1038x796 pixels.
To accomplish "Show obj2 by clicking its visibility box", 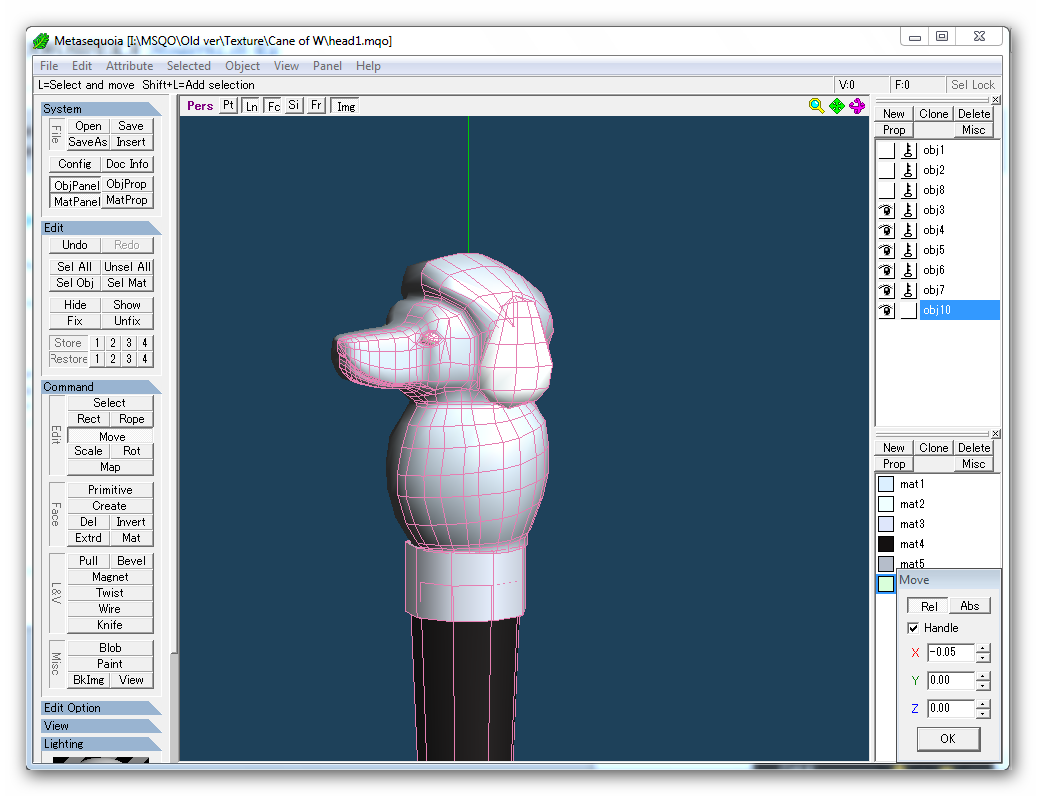I will (x=886, y=170).
